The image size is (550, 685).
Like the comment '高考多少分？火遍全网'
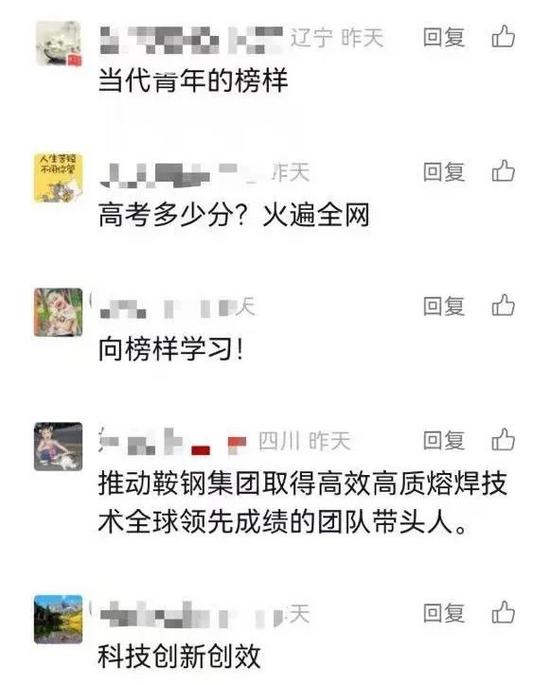[503, 171]
